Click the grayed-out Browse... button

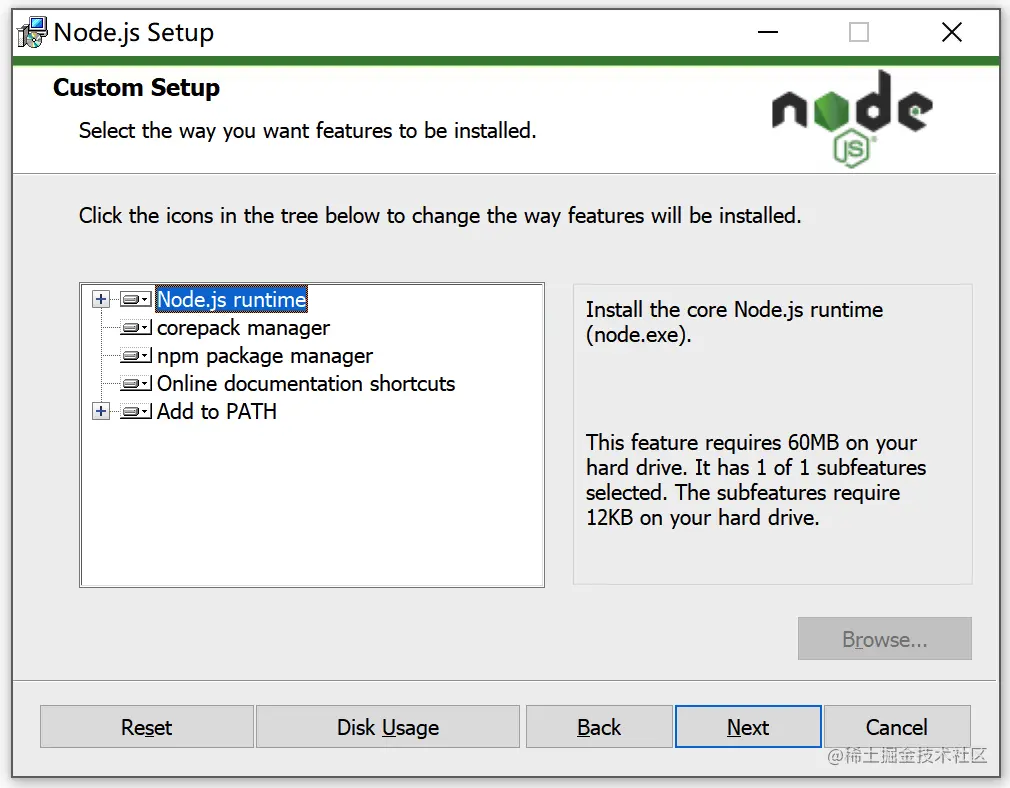(884, 639)
